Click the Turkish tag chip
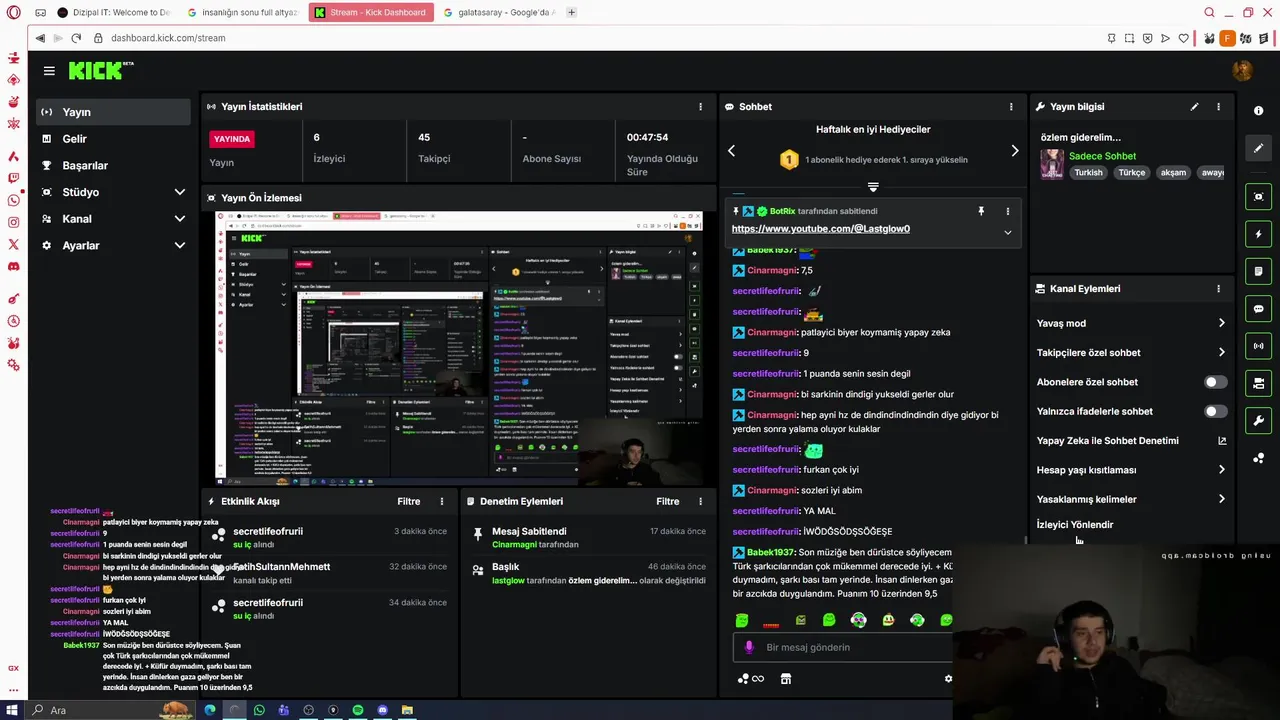Image resolution: width=1280 pixels, height=720 pixels. tap(1088, 172)
